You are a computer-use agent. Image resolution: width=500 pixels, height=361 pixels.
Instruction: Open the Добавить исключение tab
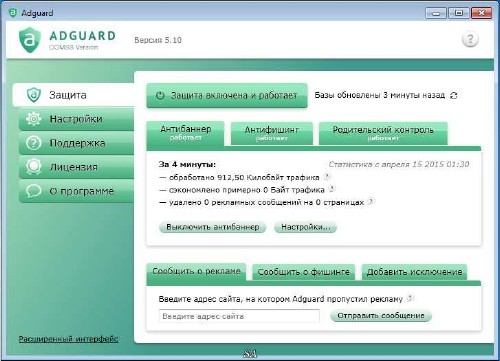coord(414,272)
